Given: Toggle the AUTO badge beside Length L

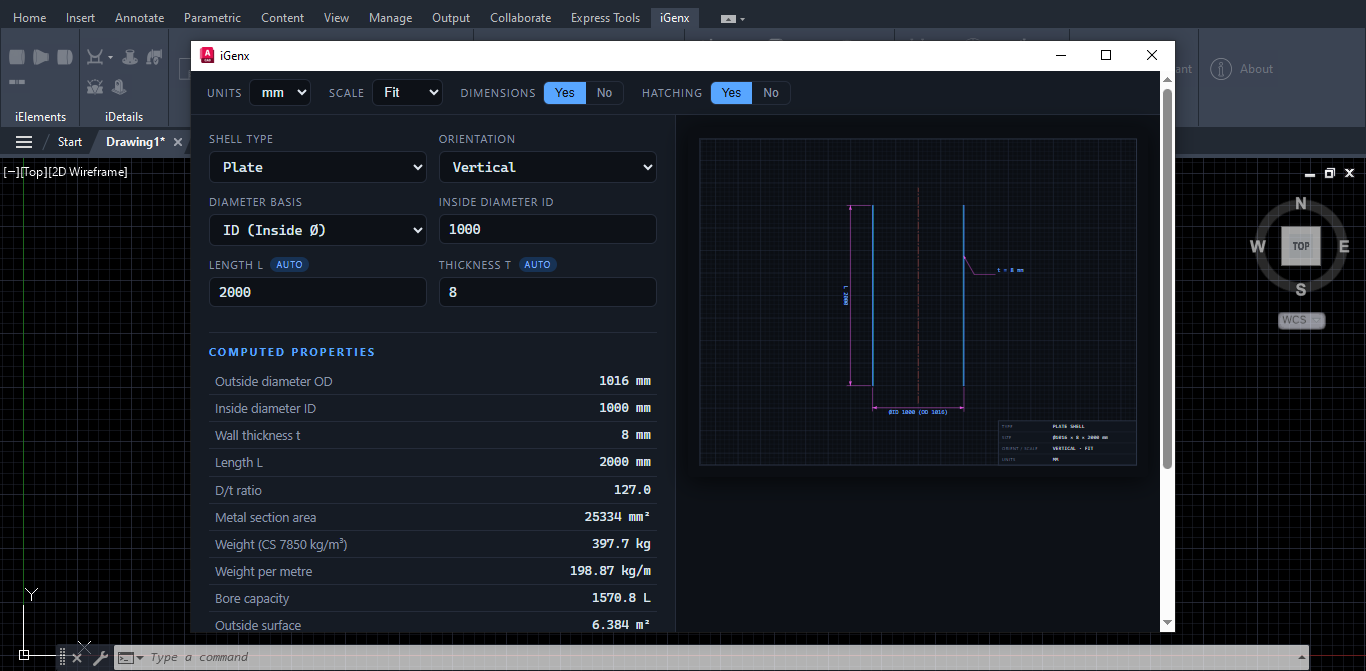Looking at the screenshot, I should point(290,265).
